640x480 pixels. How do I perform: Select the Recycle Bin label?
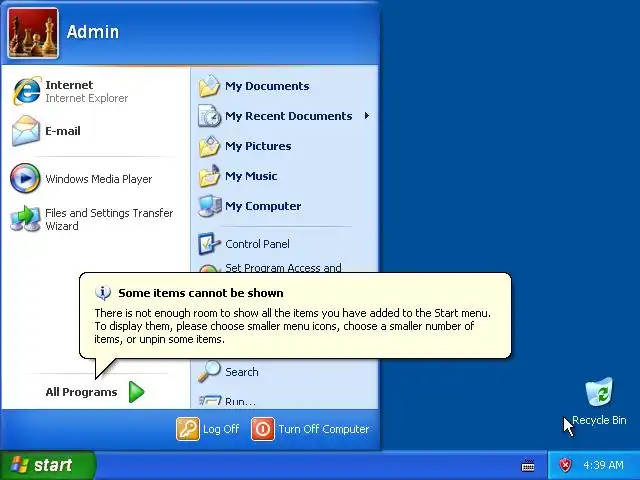point(599,420)
